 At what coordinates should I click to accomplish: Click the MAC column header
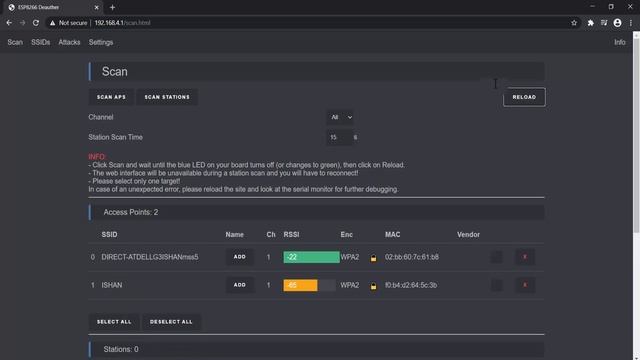click(x=392, y=235)
